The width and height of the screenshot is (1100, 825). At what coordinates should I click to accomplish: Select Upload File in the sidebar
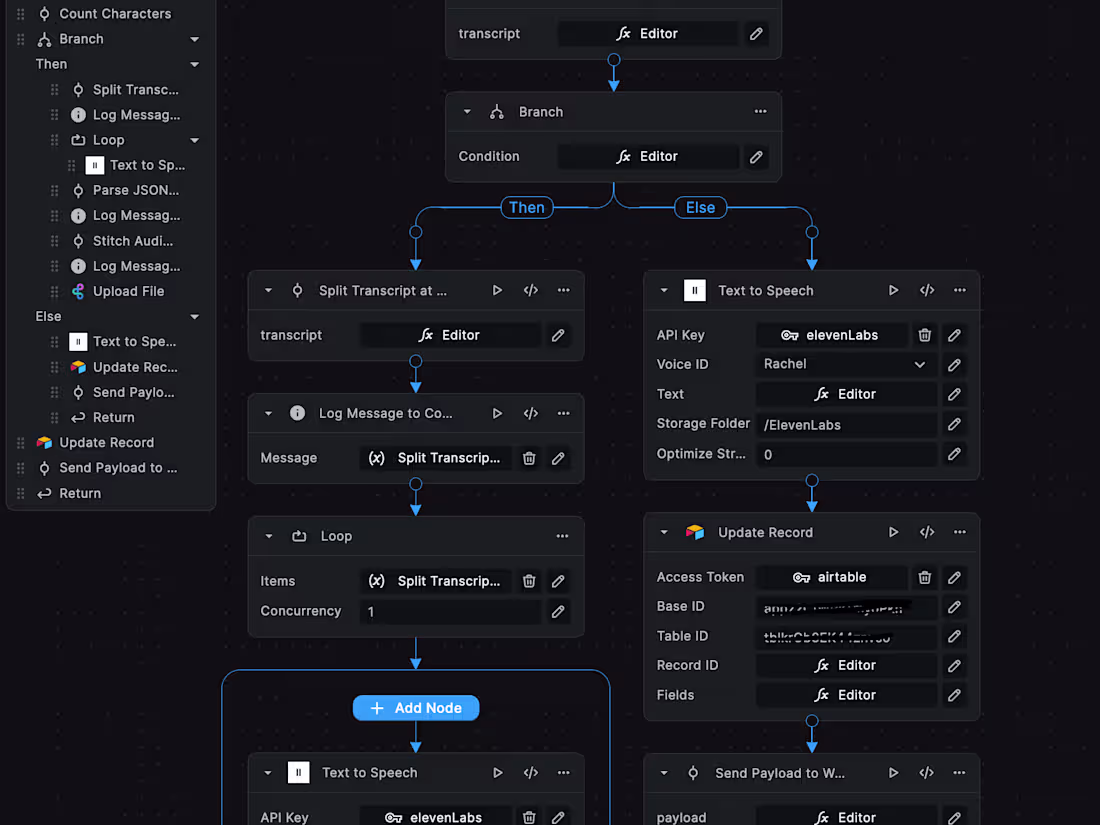coord(127,291)
